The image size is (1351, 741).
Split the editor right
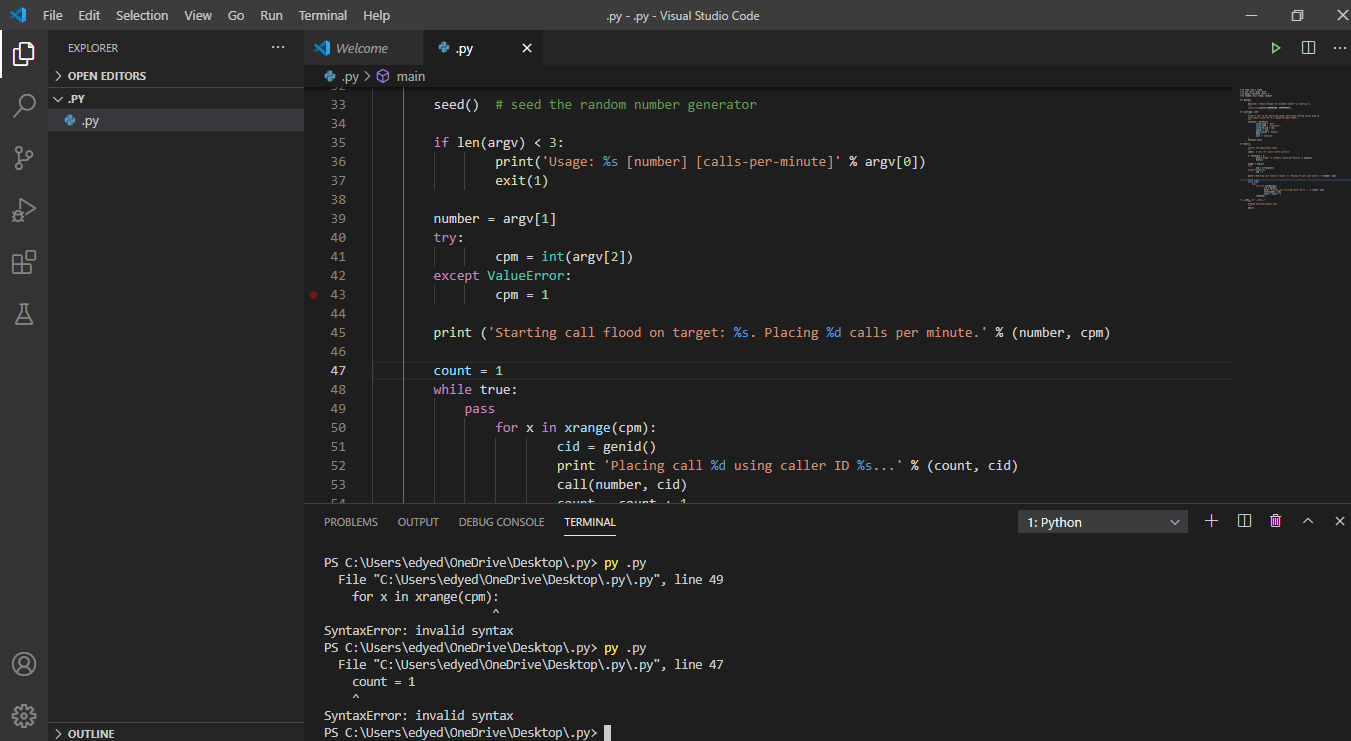tap(1308, 48)
